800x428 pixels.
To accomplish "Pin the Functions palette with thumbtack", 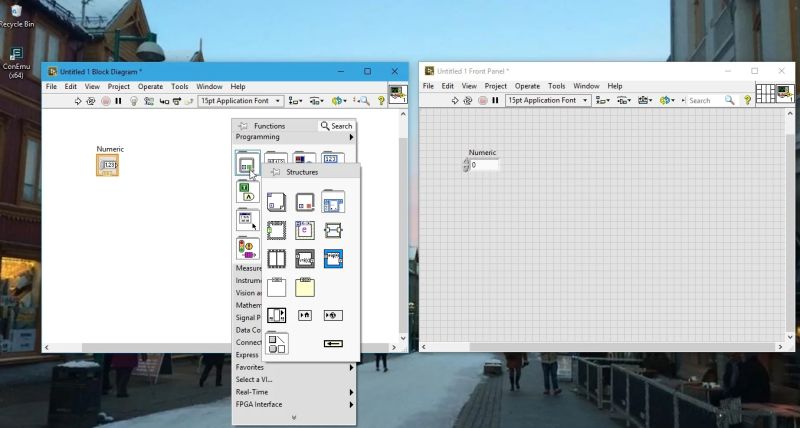I will click(x=243, y=126).
